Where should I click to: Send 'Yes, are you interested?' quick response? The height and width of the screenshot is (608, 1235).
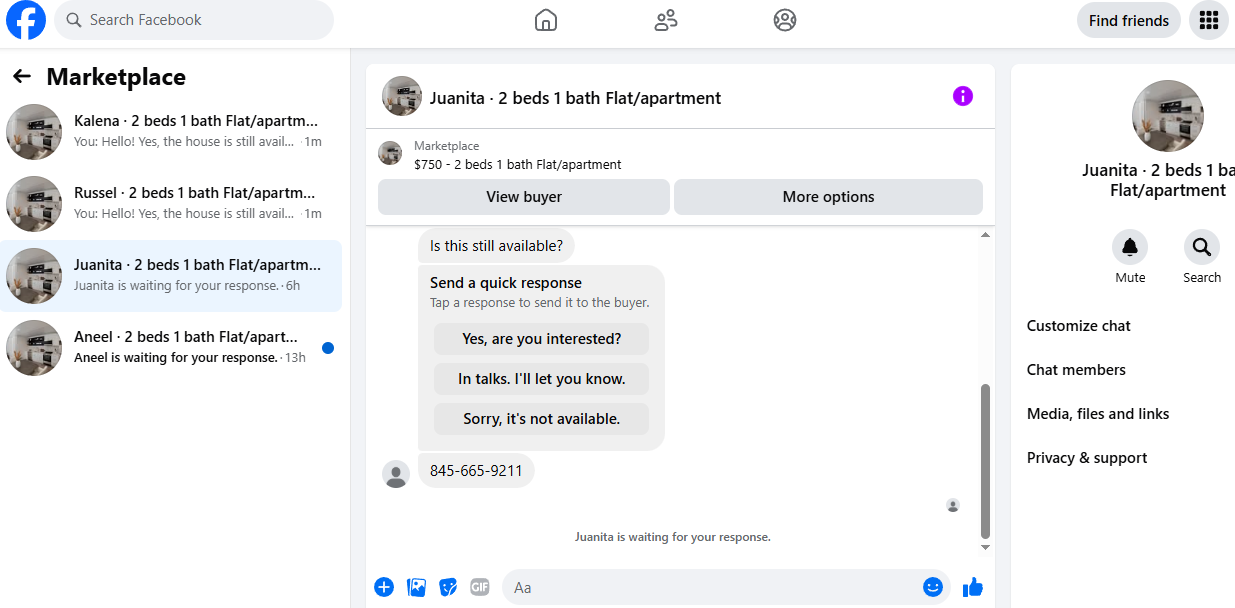[541, 339]
